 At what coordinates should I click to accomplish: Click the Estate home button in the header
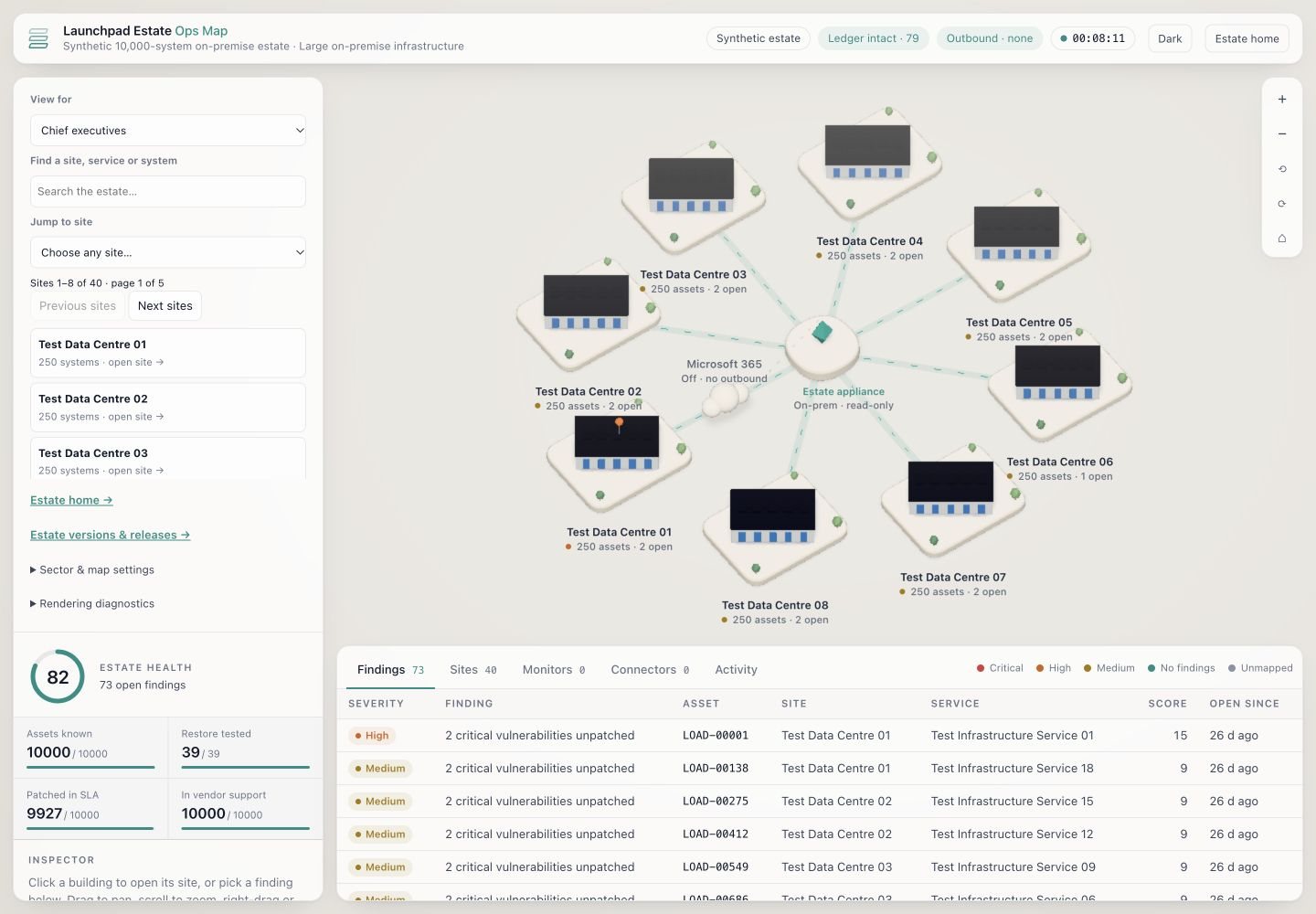point(1247,38)
